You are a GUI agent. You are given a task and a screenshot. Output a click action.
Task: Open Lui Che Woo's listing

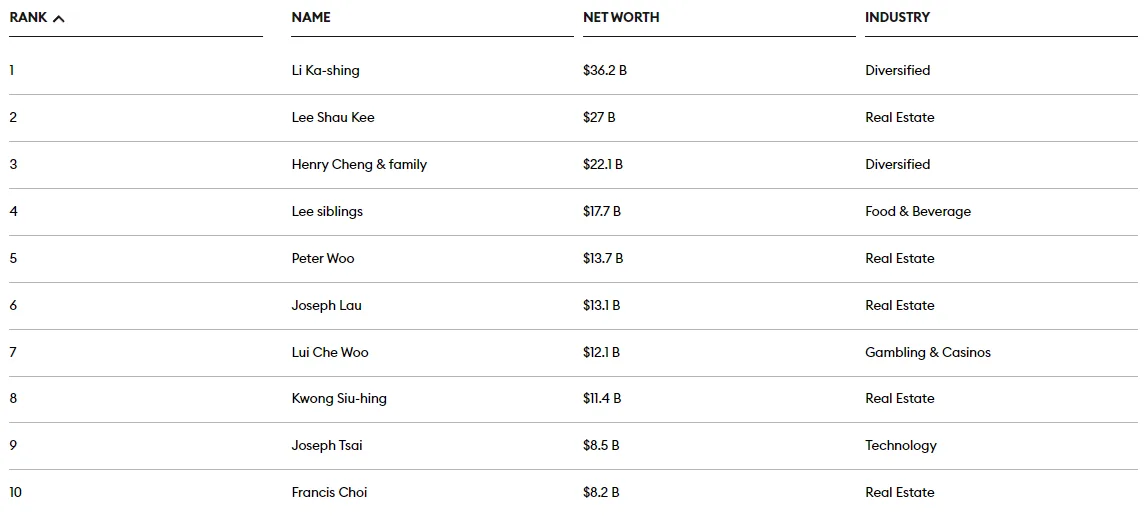pos(330,352)
